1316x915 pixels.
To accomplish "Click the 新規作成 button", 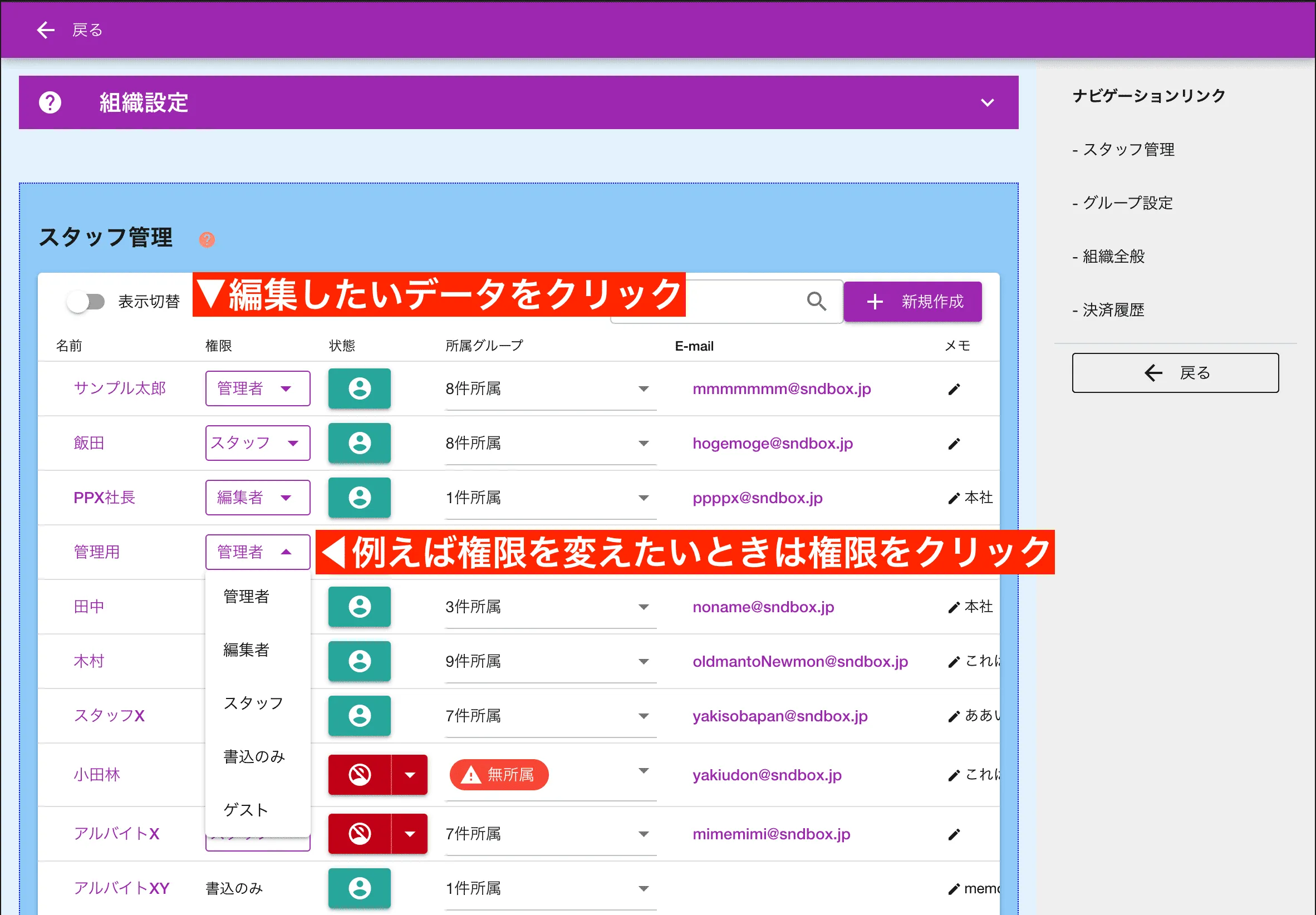I will pos(912,301).
